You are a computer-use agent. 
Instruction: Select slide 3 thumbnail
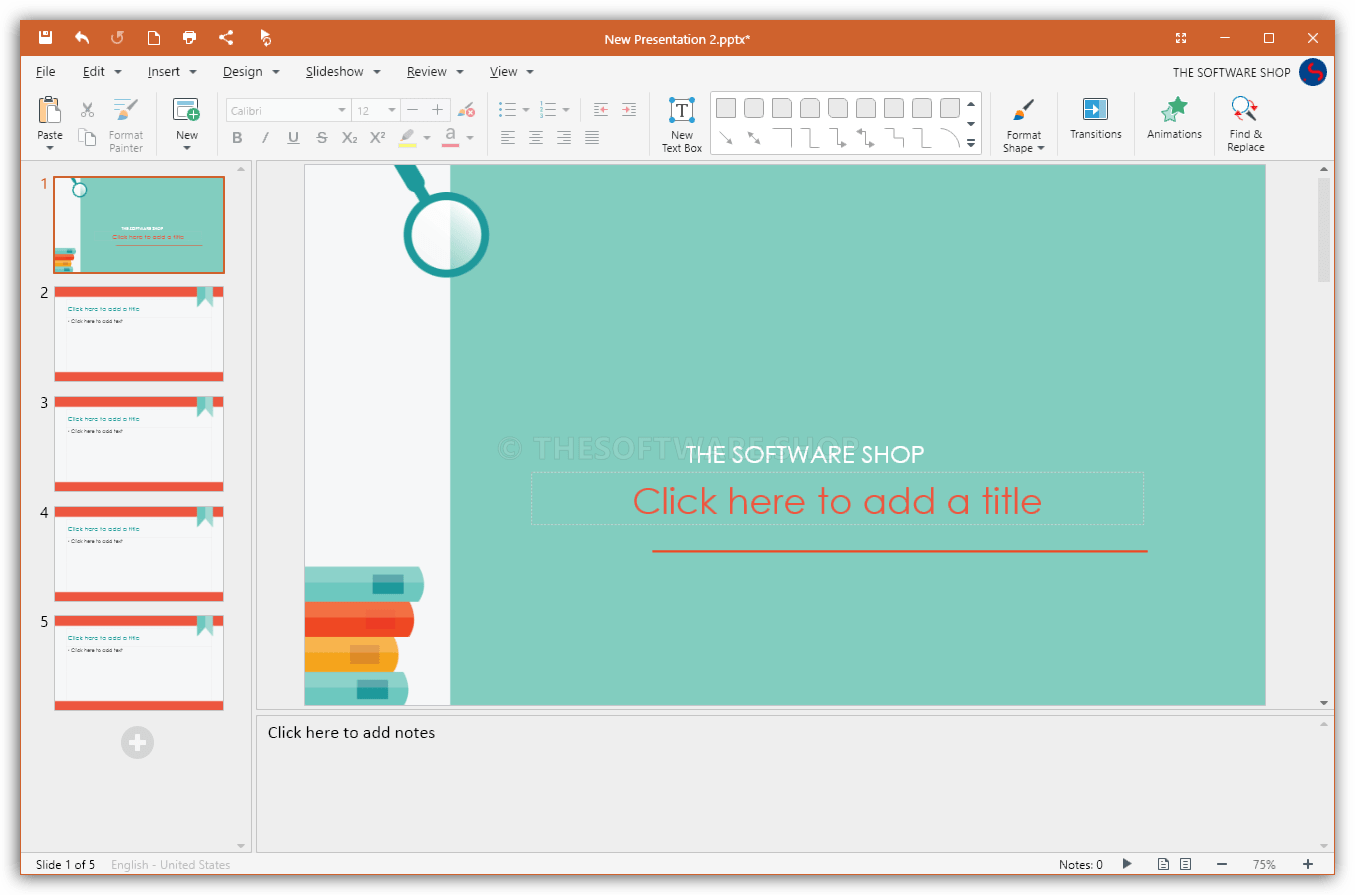pos(138,443)
